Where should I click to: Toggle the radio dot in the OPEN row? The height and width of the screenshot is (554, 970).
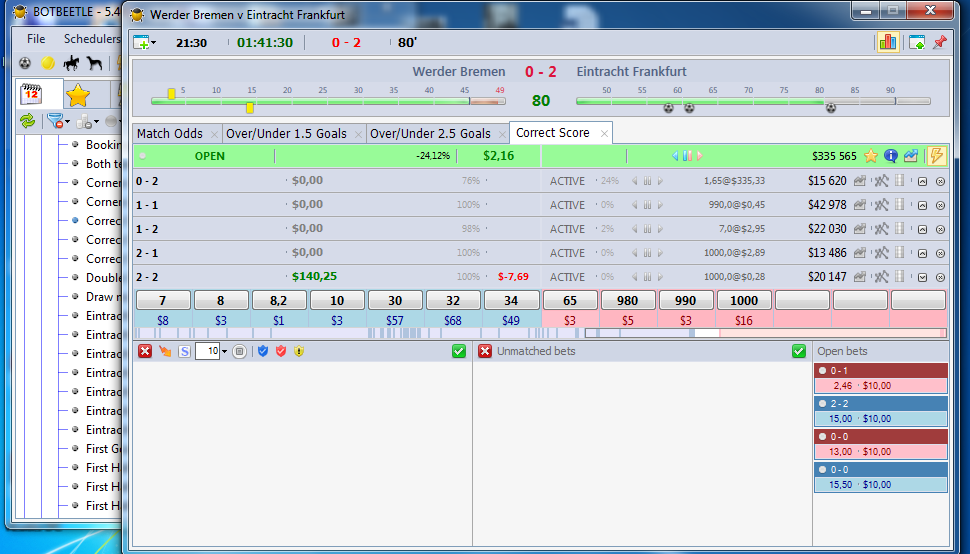[143, 156]
